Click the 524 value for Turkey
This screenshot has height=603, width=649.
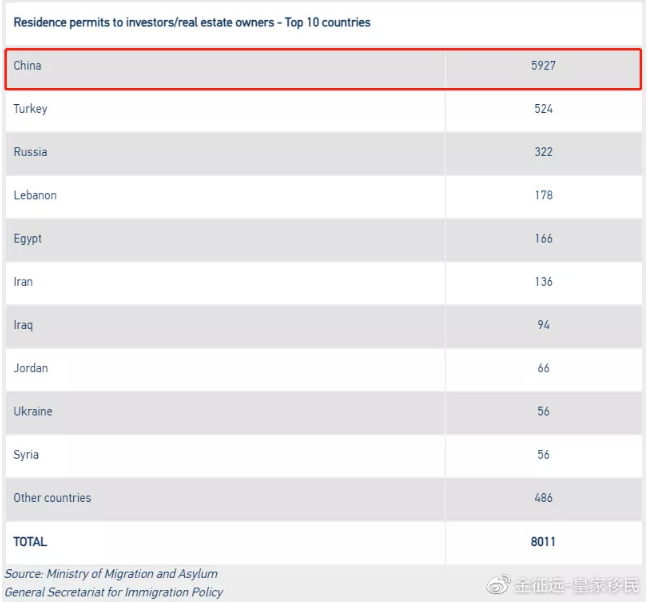543,109
